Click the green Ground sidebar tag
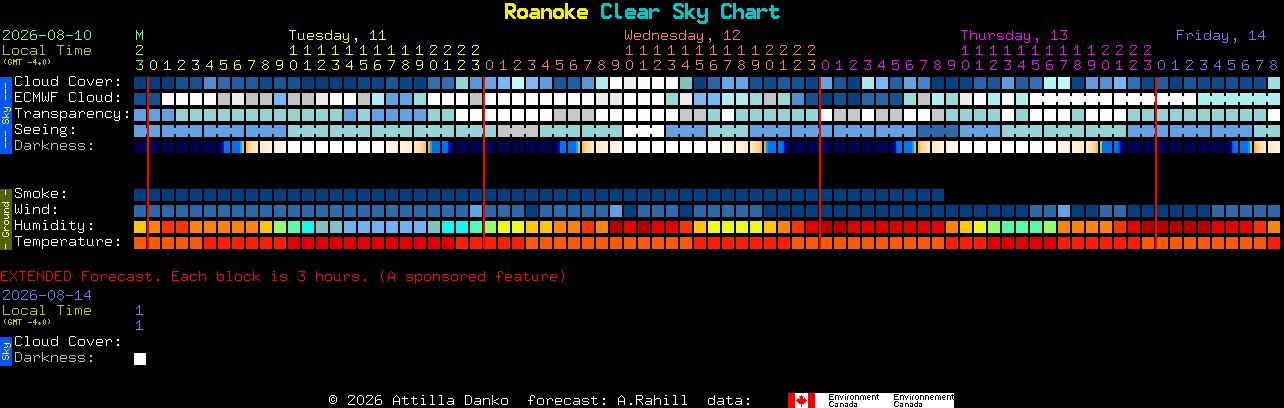The width and height of the screenshot is (1284, 408). point(5,218)
